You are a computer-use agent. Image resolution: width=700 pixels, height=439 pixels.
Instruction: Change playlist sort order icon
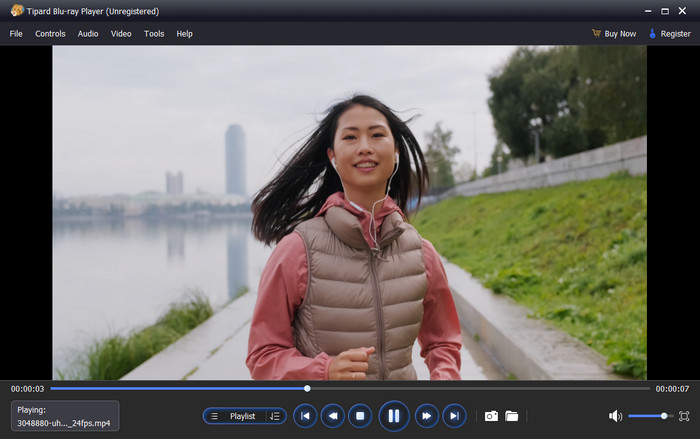[x=275, y=416]
